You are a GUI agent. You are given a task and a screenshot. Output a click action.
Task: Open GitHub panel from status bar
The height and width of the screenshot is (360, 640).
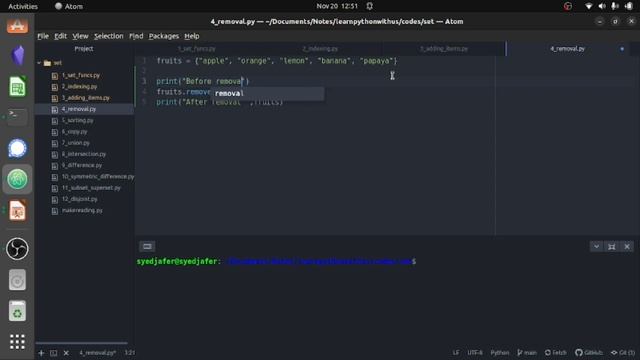point(589,353)
